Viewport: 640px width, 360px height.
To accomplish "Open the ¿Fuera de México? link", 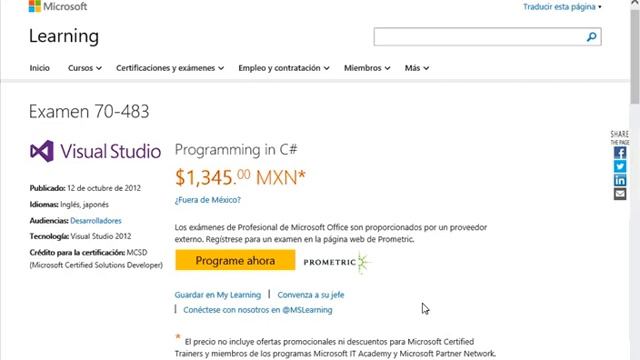I will 208,200.
